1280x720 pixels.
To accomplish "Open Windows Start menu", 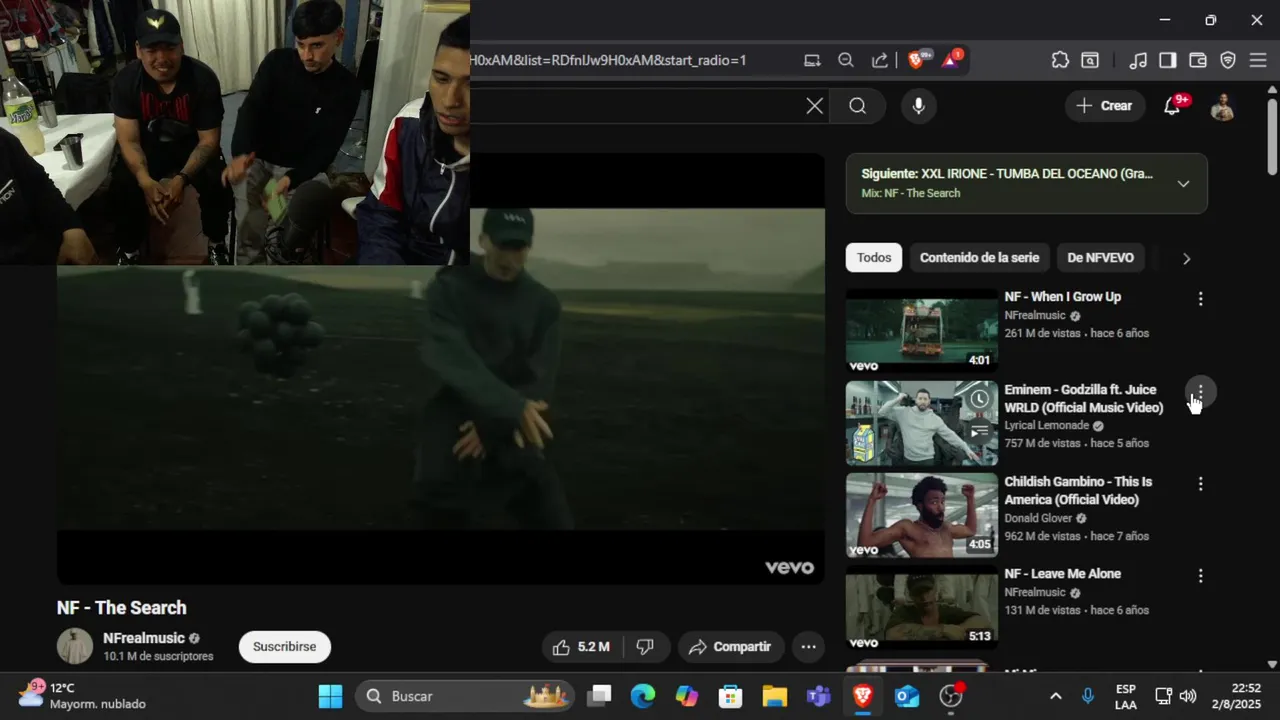I will pyautogui.click(x=330, y=696).
